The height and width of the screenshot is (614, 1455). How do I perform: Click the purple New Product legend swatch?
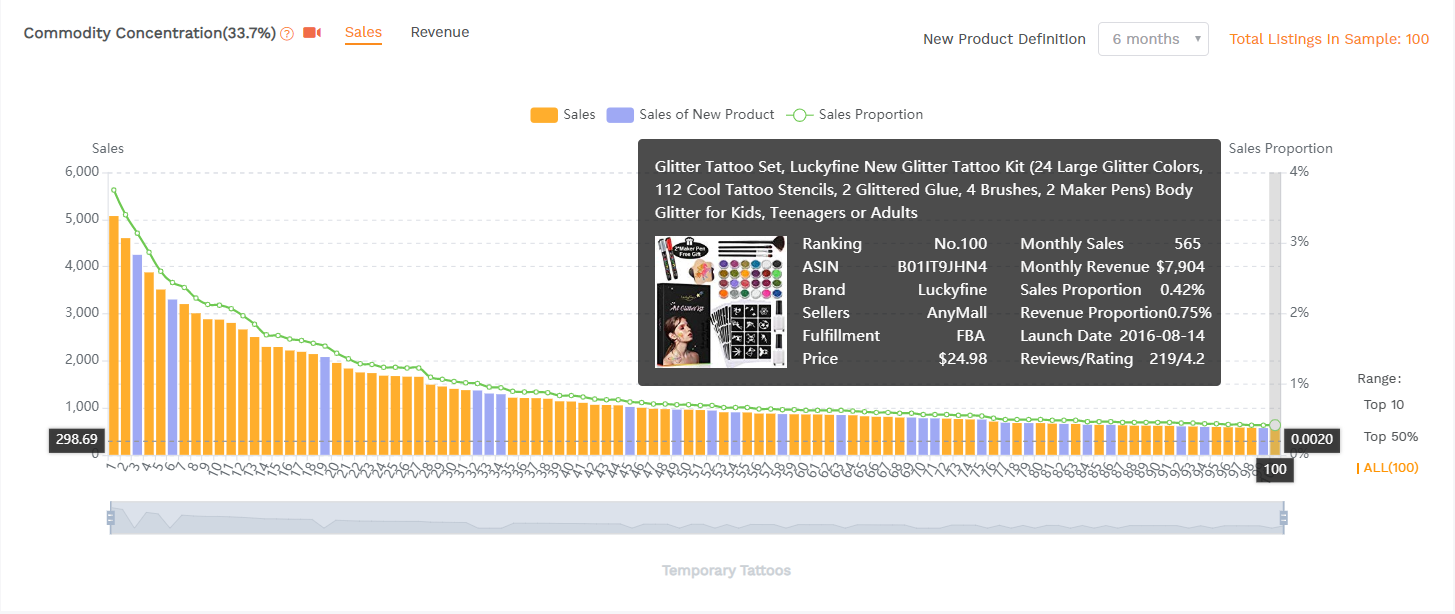click(620, 114)
